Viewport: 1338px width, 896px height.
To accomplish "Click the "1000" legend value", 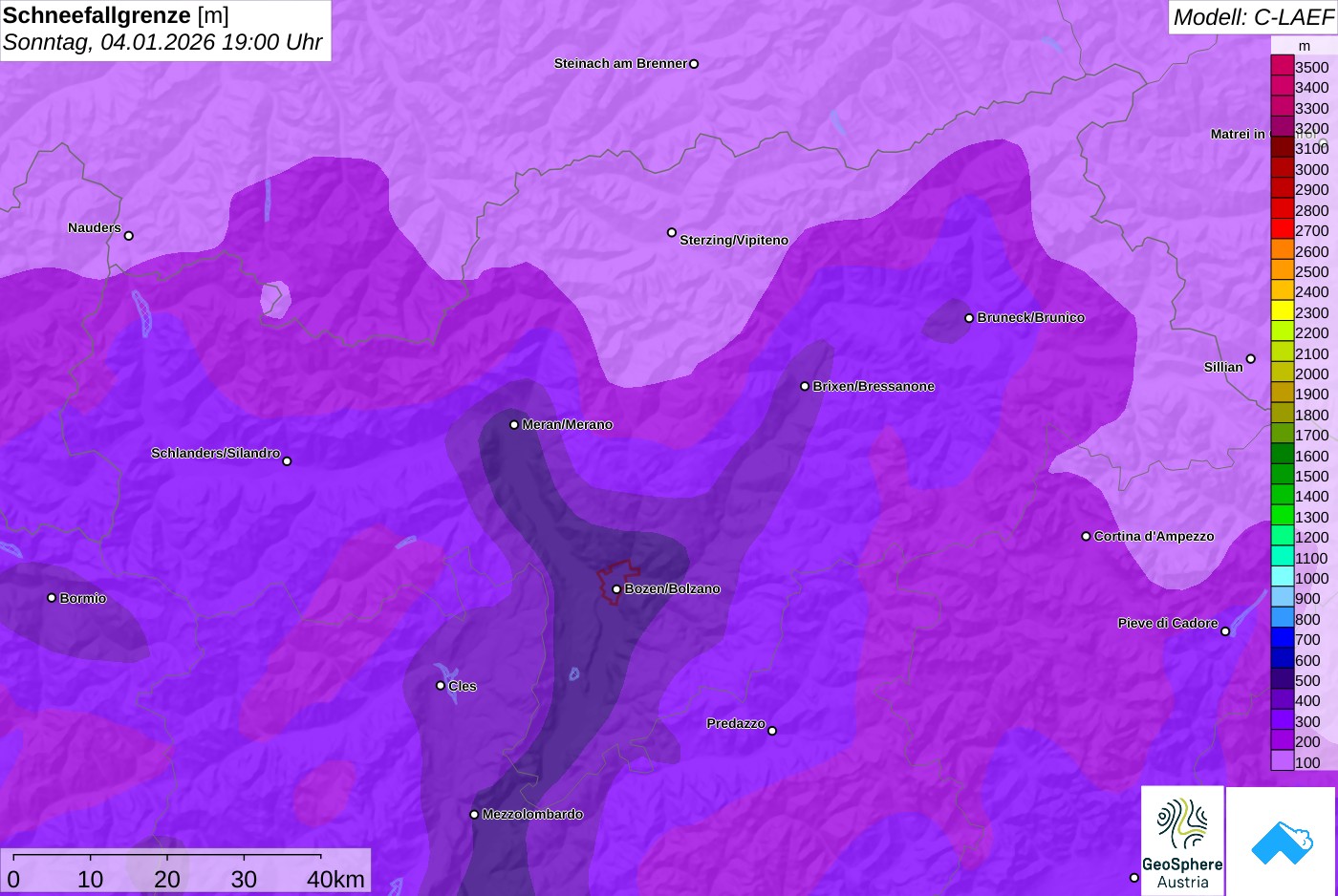I will 1312,579.
